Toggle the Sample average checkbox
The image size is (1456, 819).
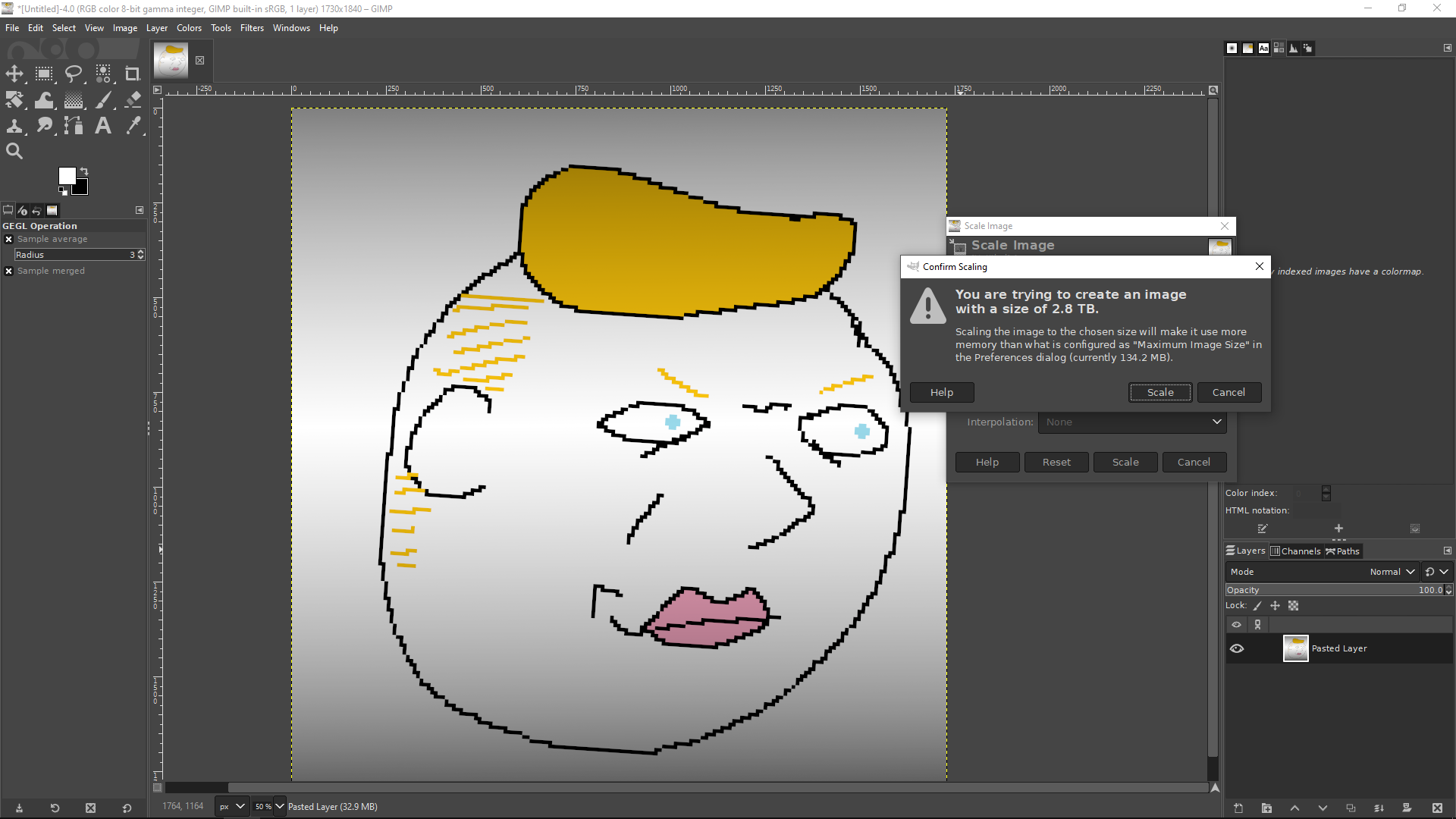point(9,239)
